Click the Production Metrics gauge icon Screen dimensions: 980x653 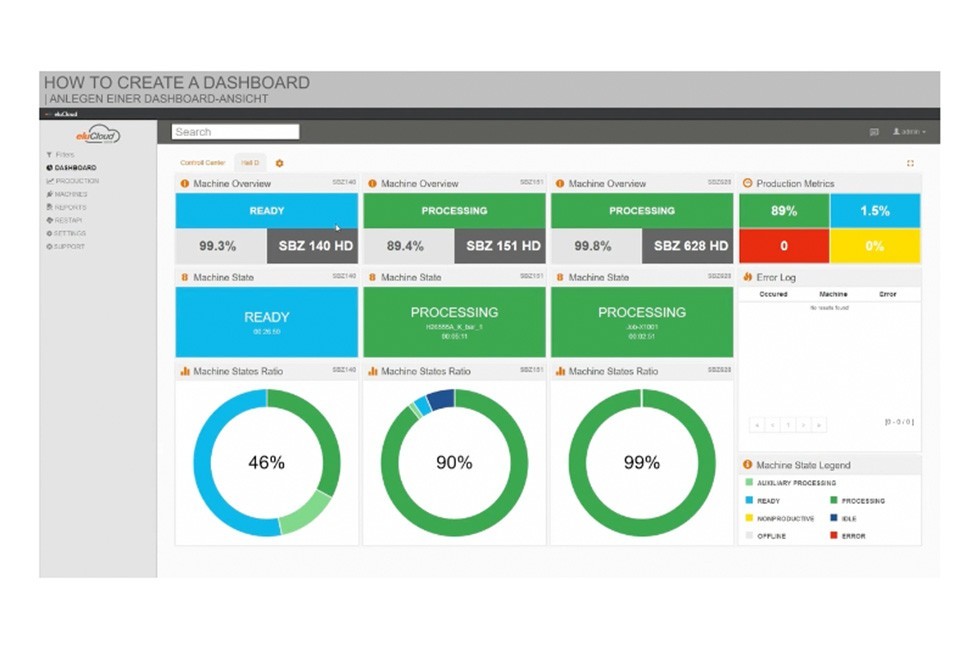[748, 184]
